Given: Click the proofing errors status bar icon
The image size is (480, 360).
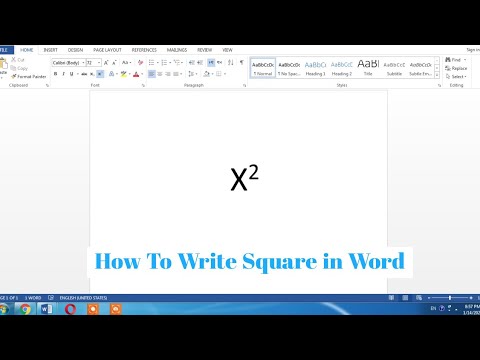Looking at the screenshot, I should point(51,298).
